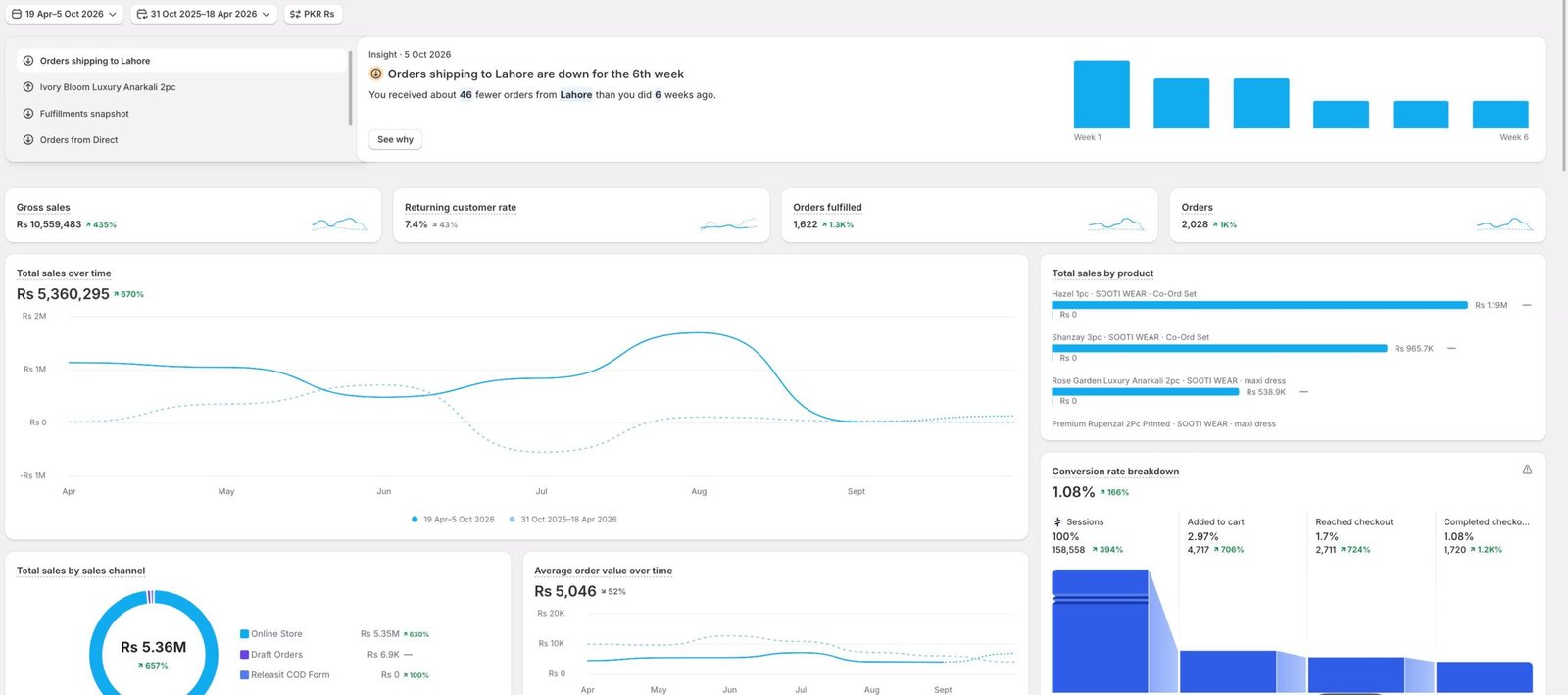
Task: Click the Reached checkout 1.7% value
Action: (x=1326, y=537)
